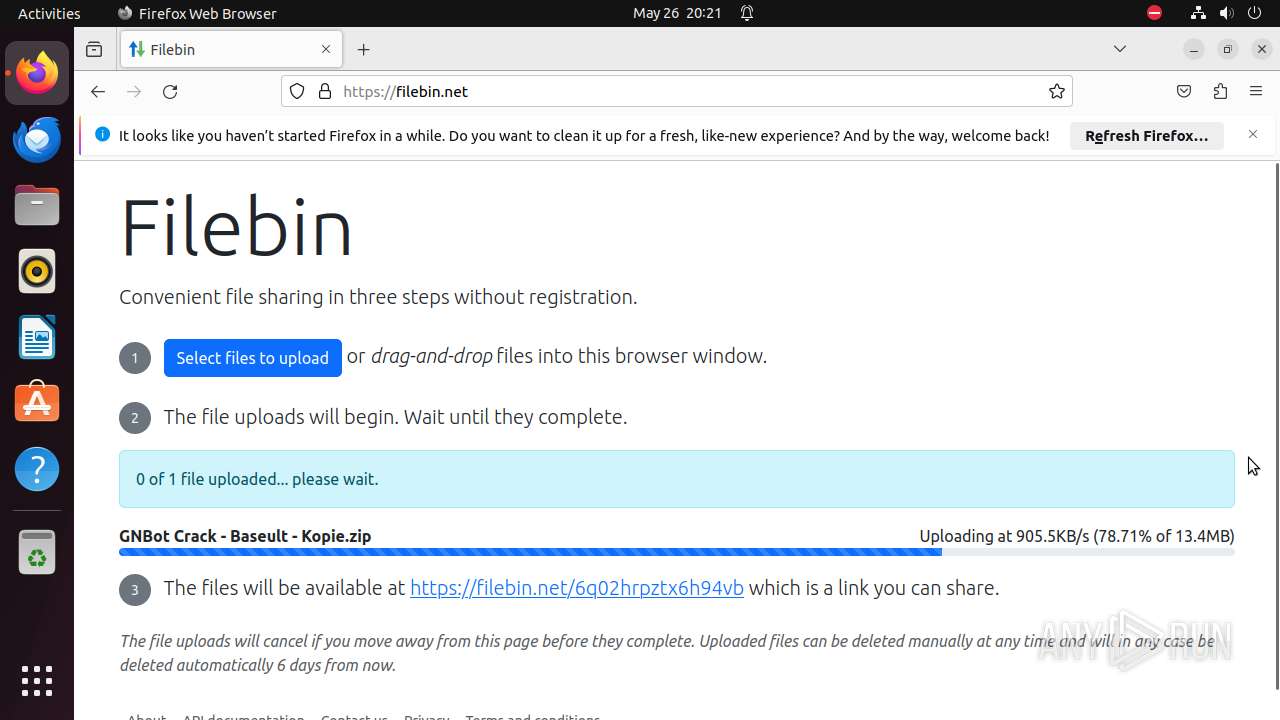
Task: Dismiss the Refresh Firefox notification bar
Action: tap(1253, 134)
